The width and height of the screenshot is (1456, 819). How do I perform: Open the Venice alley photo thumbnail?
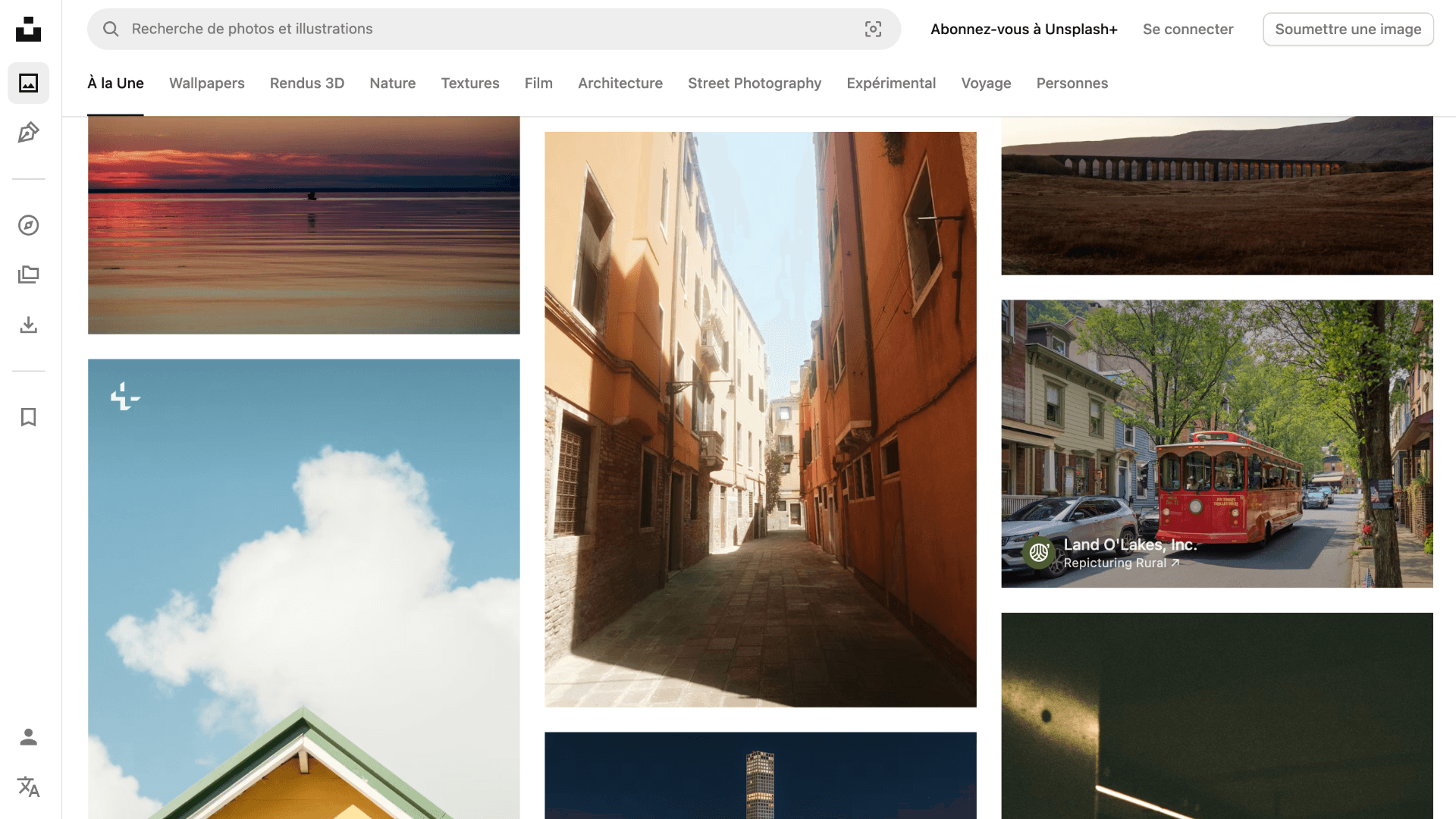click(x=760, y=419)
